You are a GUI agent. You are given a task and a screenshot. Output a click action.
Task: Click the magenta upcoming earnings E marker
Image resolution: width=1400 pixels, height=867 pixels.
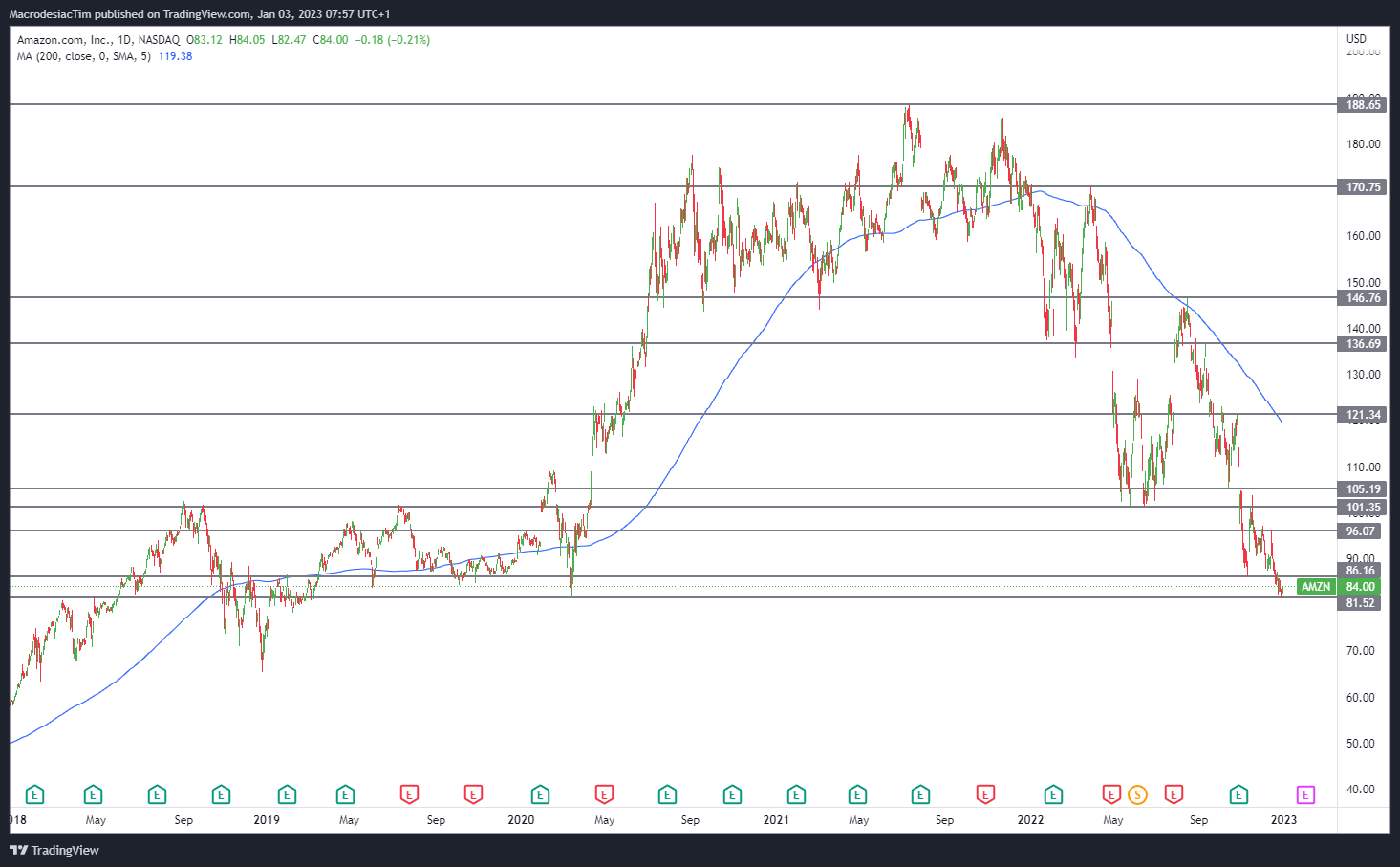[x=1305, y=794]
